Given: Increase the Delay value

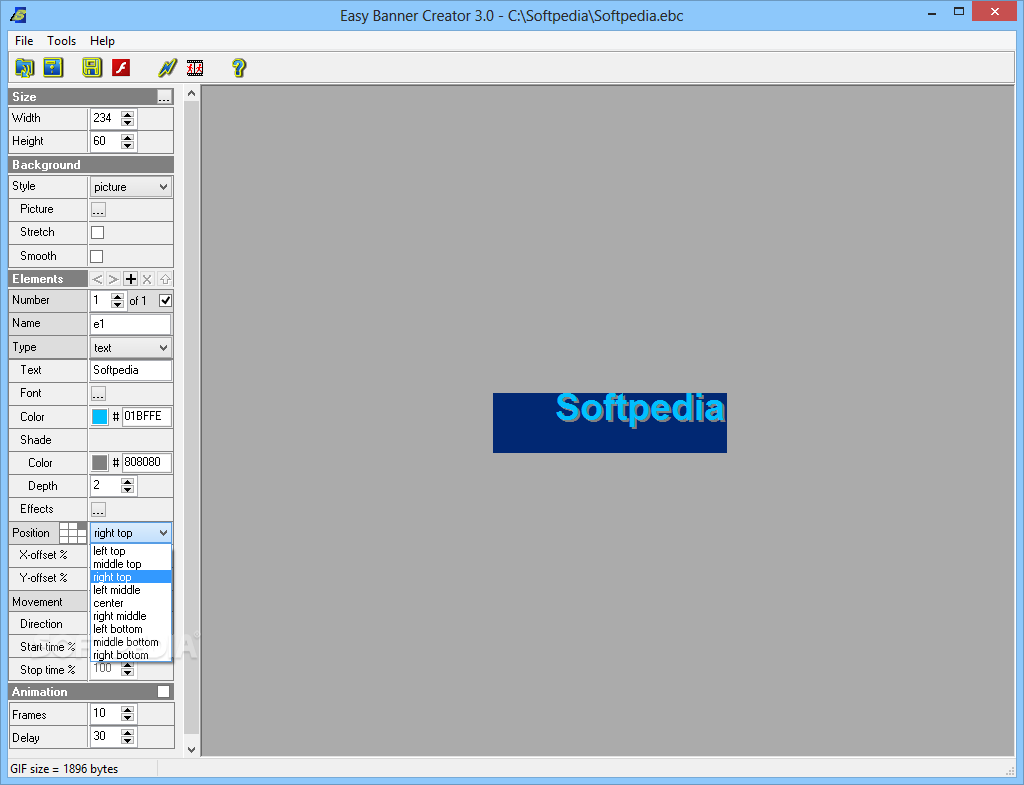Looking at the screenshot, I should 128,733.
